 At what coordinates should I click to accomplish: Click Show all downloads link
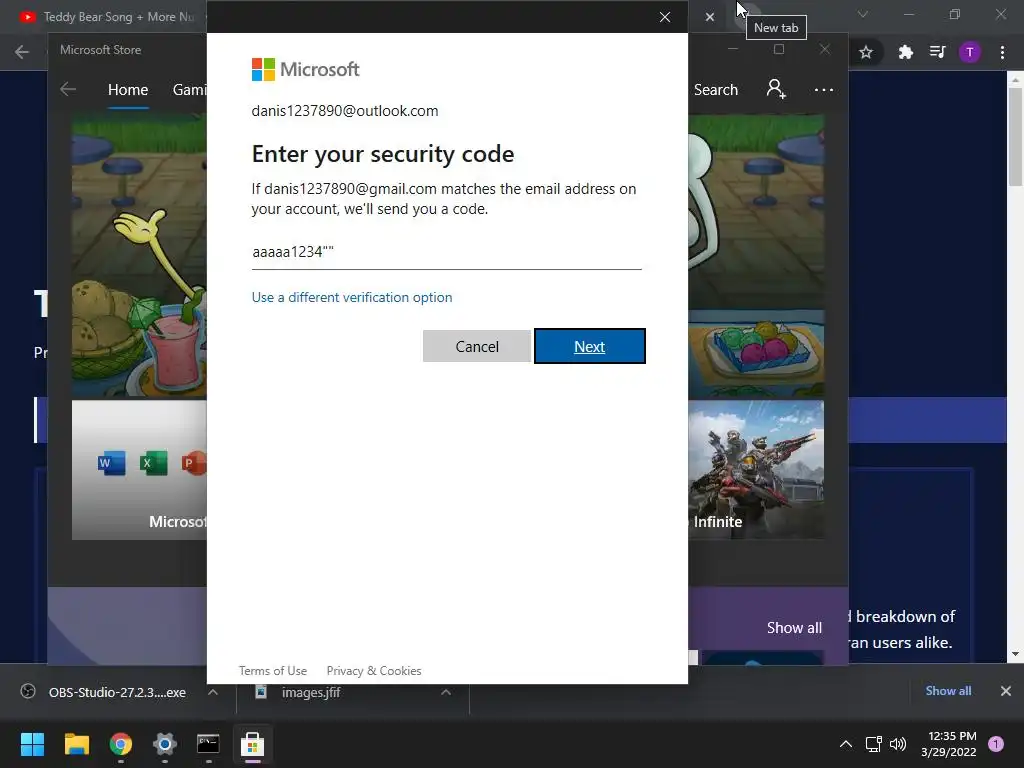[x=948, y=691]
